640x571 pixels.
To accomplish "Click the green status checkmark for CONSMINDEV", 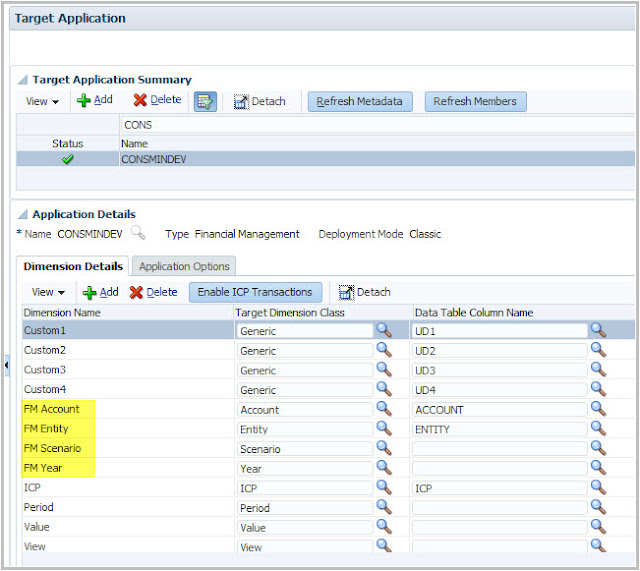I will [x=68, y=159].
